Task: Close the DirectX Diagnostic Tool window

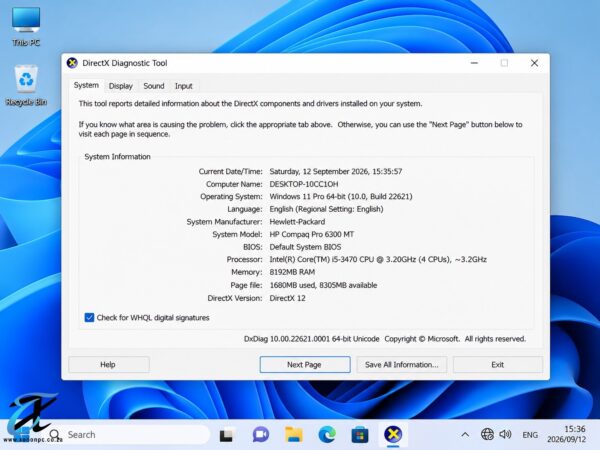Action: (535, 63)
